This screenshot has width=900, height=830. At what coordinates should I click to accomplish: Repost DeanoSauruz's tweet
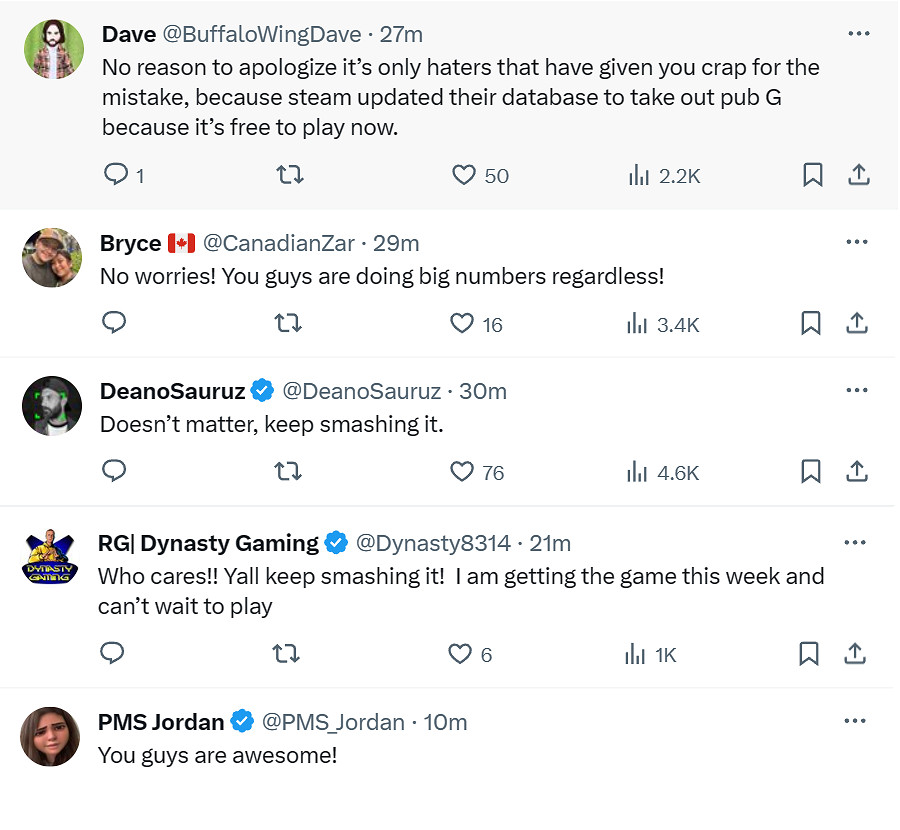click(287, 472)
